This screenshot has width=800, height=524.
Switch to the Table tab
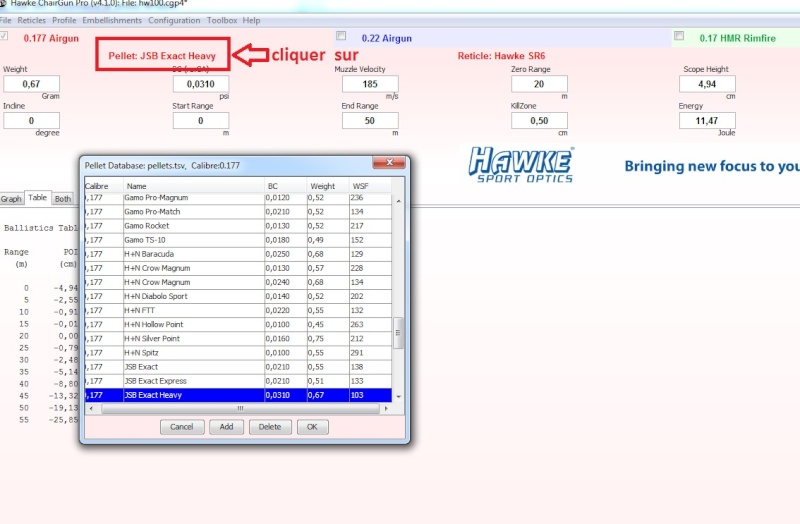tap(37, 197)
